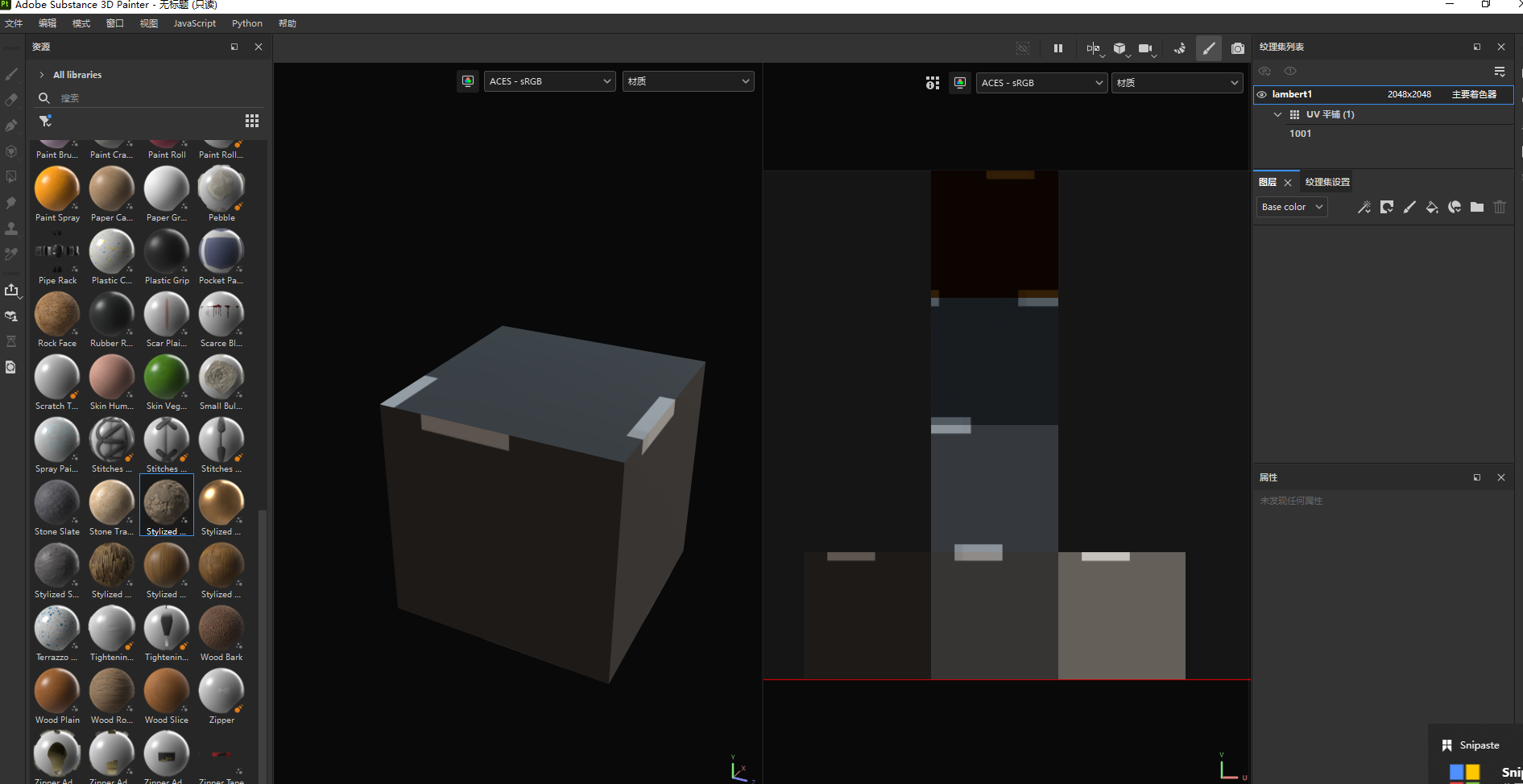Image resolution: width=1523 pixels, height=784 pixels.
Task: Open the 3D cube display mode icon
Action: (x=1119, y=48)
